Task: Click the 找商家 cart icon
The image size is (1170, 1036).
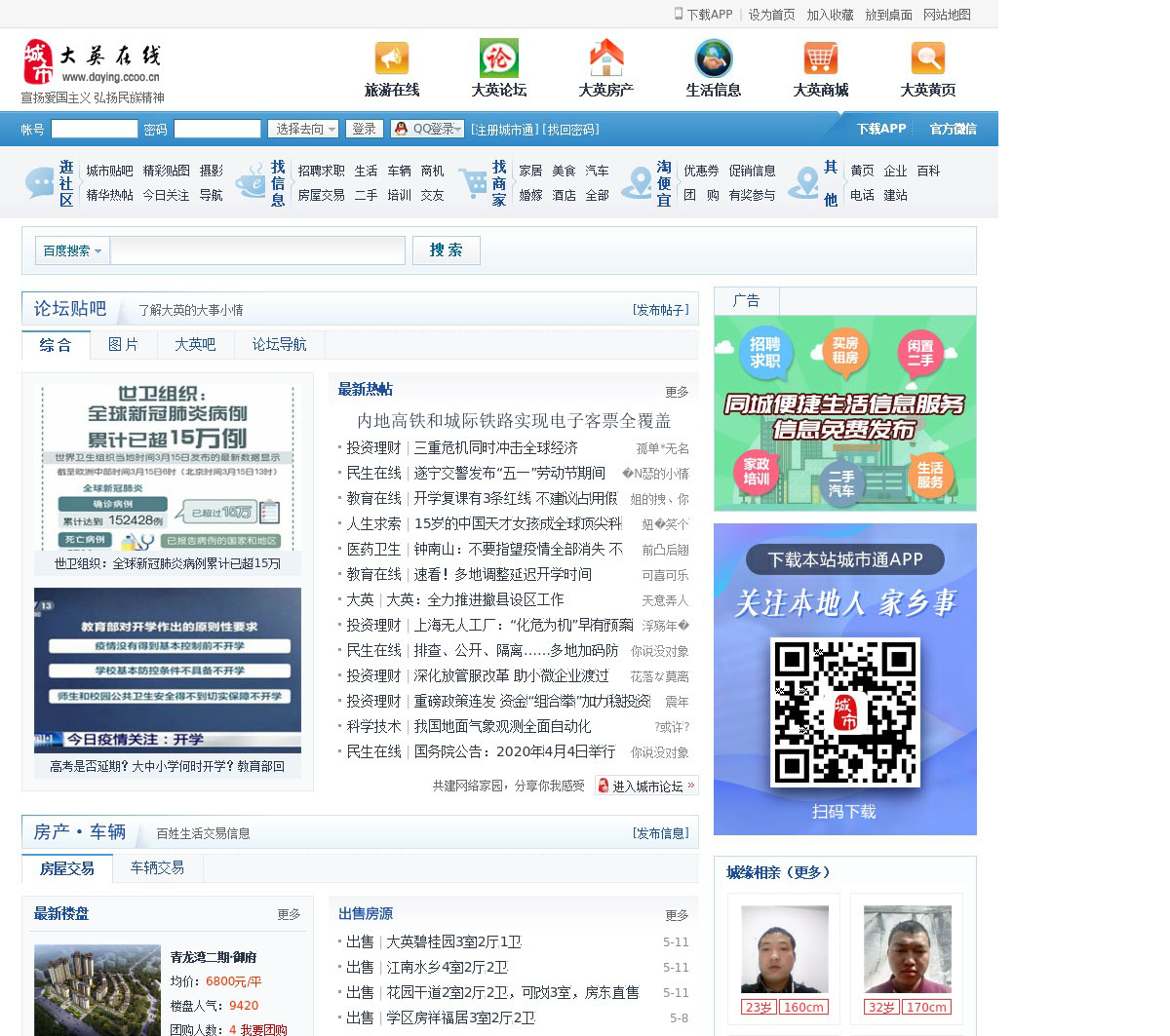Action: point(473,182)
